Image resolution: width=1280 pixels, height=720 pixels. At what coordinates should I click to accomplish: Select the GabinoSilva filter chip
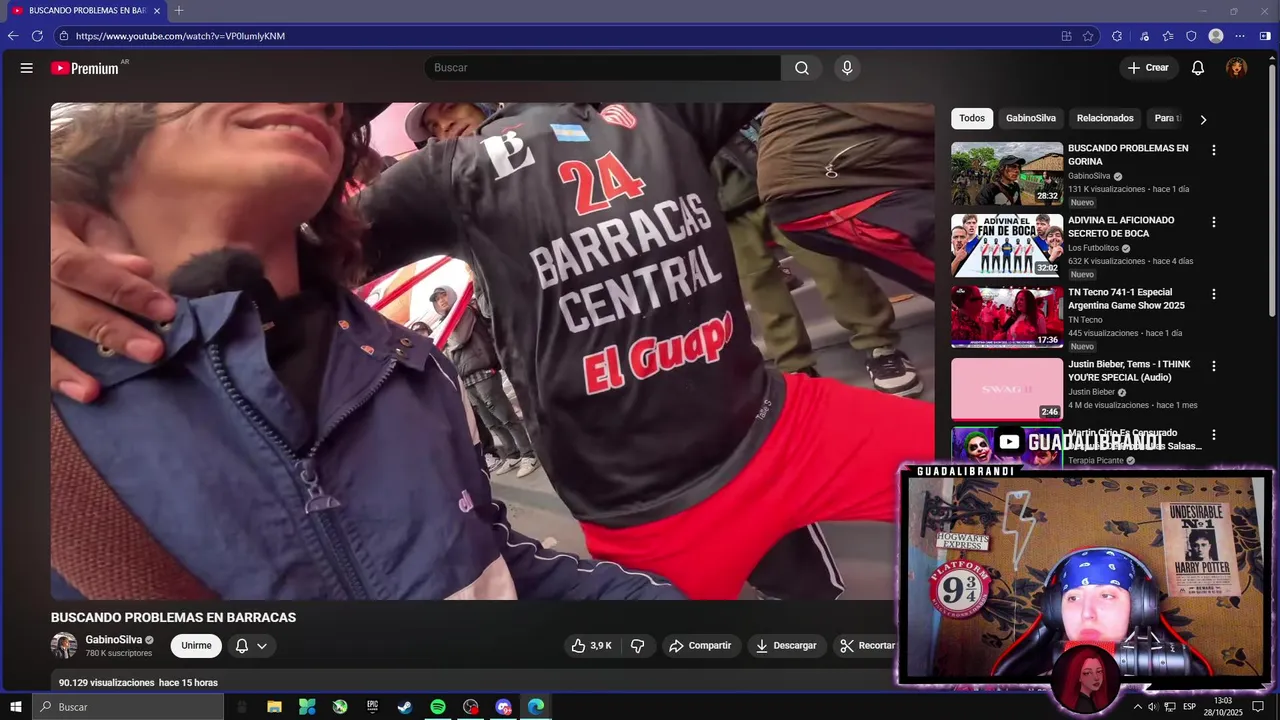tap(1030, 118)
